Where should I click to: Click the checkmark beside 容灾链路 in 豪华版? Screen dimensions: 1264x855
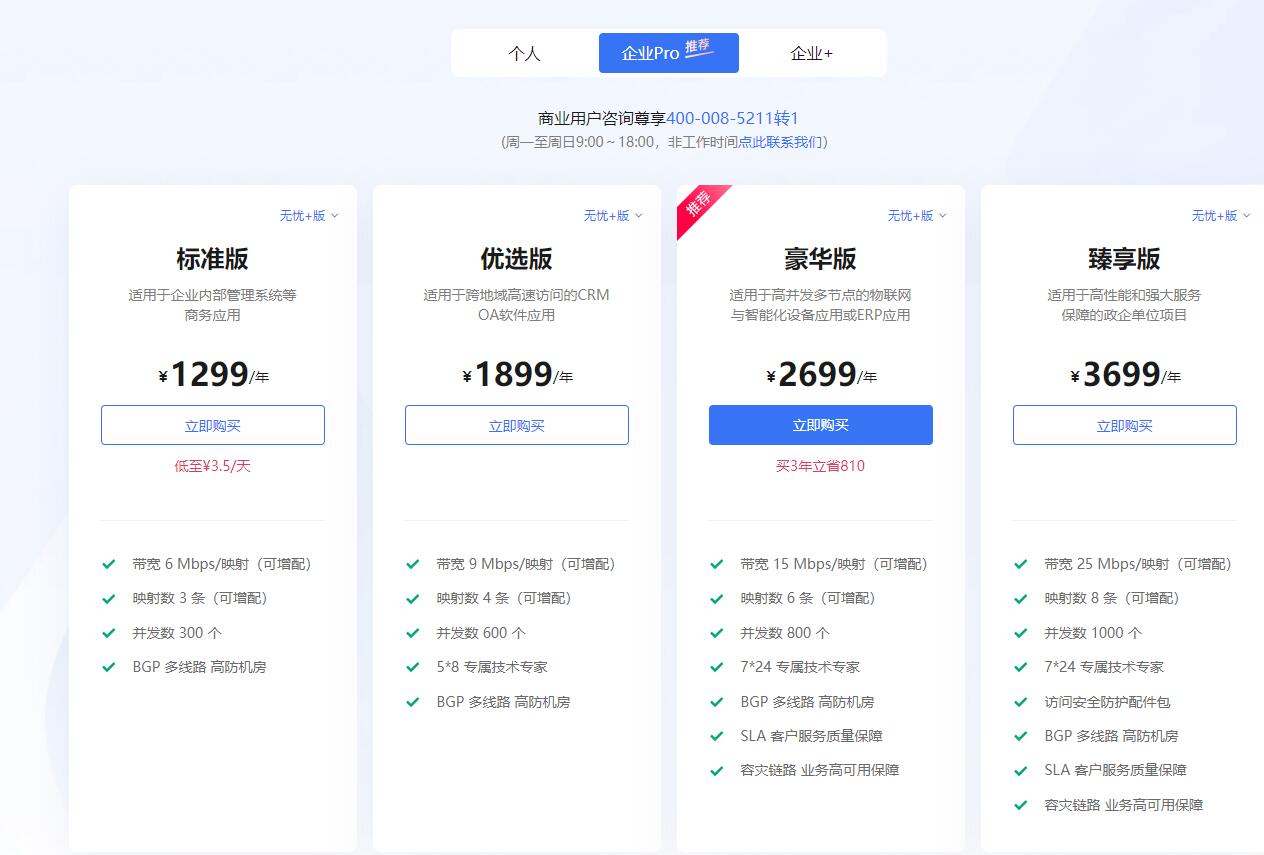point(717,771)
